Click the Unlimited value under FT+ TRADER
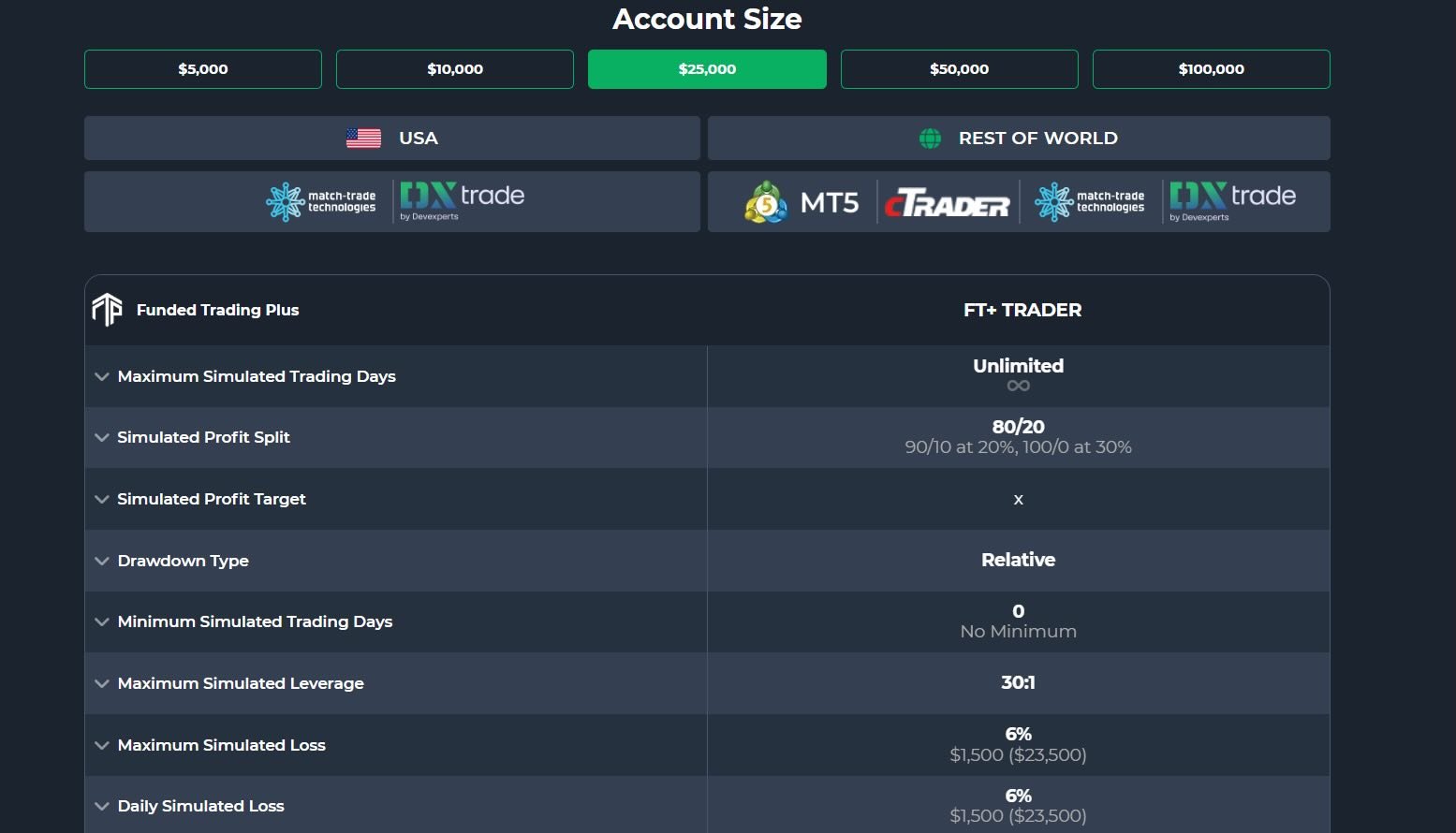 [1018, 366]
